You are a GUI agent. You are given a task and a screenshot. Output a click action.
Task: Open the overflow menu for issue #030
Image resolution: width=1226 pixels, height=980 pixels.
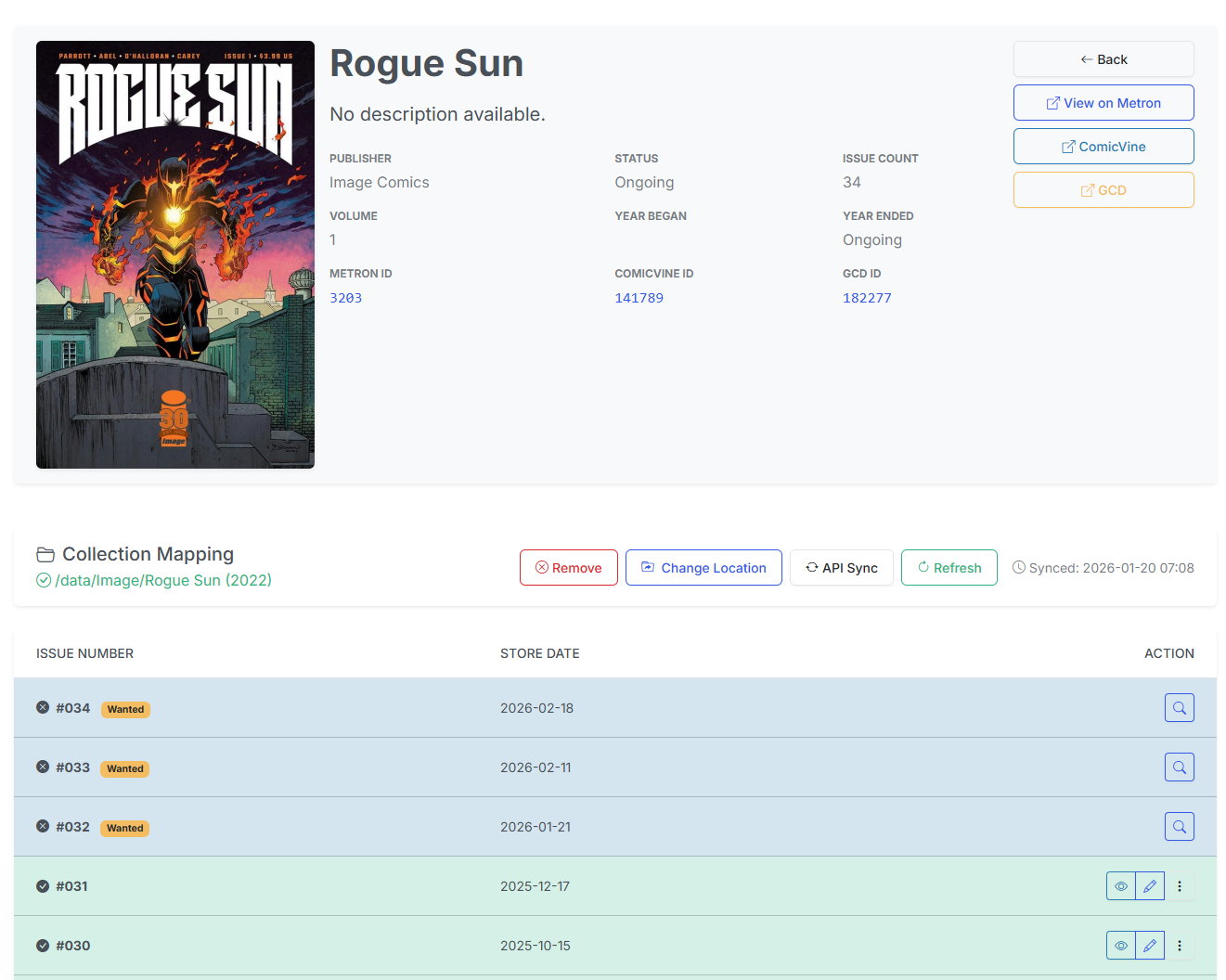(x=1180, y=945)
